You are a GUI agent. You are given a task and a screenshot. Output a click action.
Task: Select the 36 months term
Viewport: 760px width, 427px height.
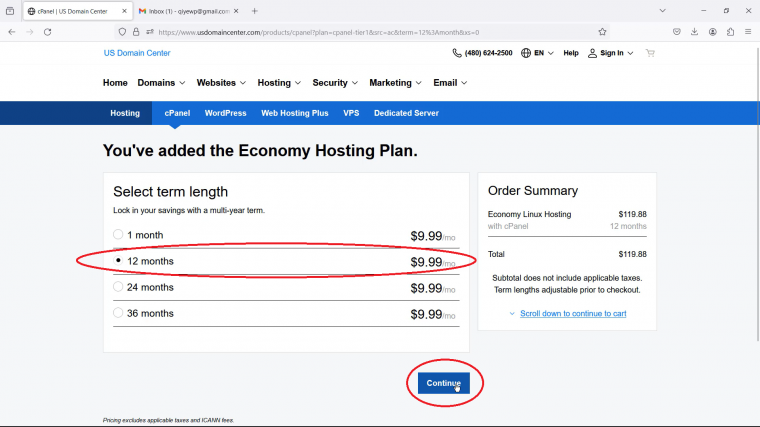pyautogui.click(x=118, y=313)
